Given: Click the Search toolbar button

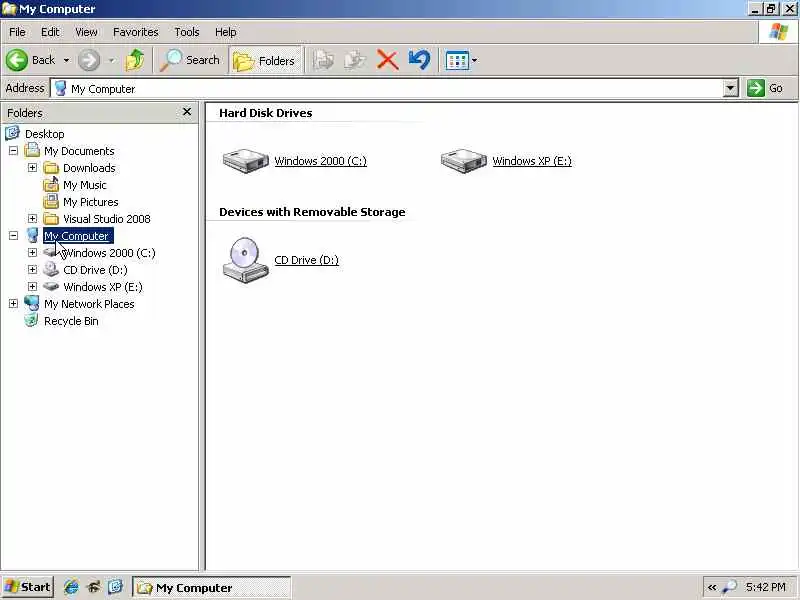Looking at the screenshot, I should (189, 60).
